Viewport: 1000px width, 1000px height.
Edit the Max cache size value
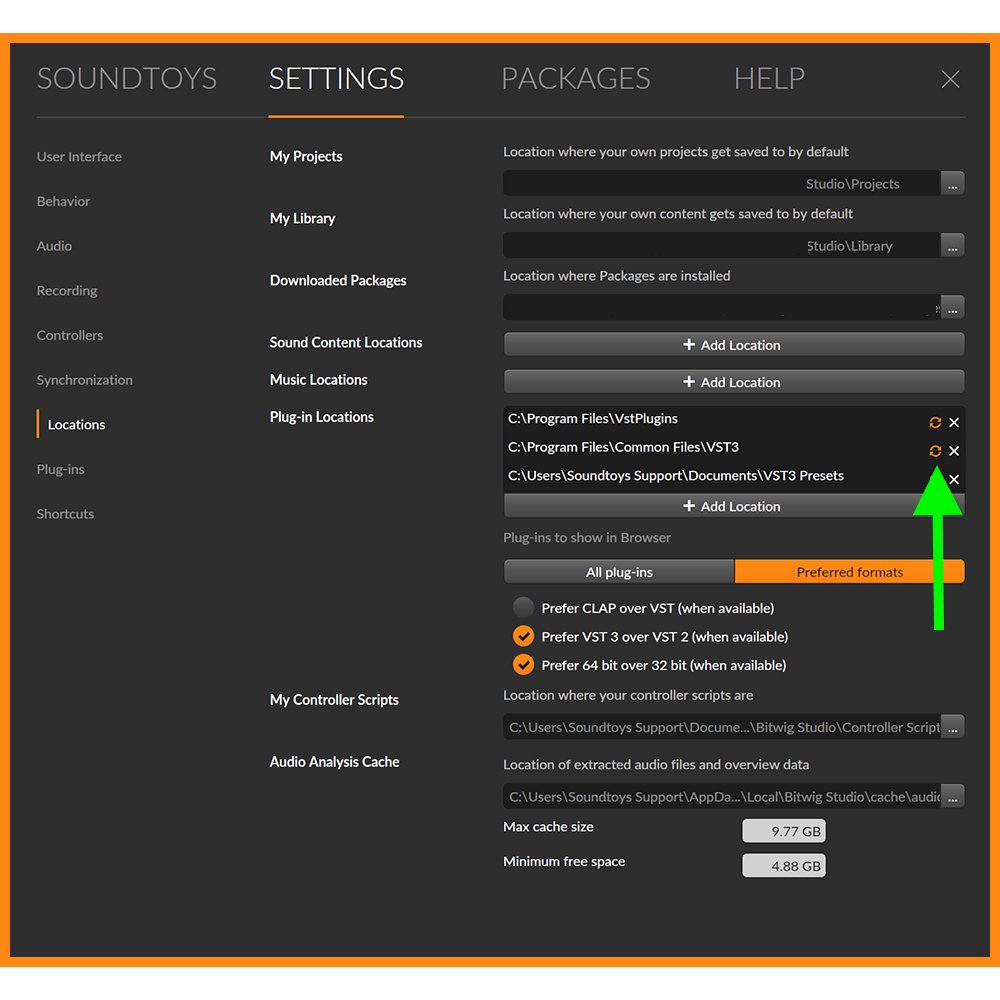tap(784, 831)
